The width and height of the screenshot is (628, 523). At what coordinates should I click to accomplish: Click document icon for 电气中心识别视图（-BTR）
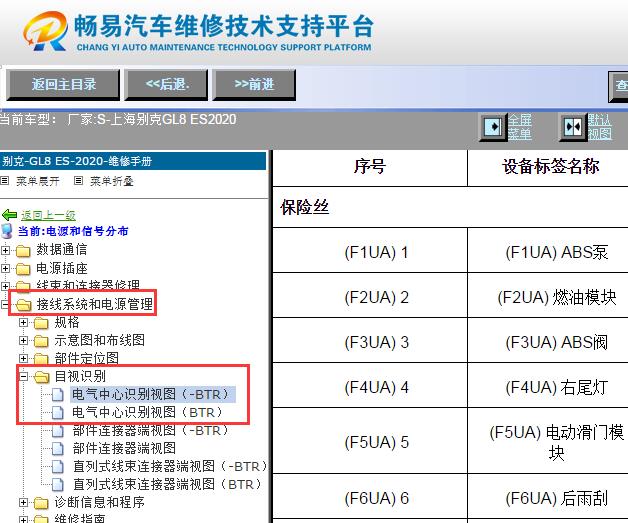click(x=58, y=394)
